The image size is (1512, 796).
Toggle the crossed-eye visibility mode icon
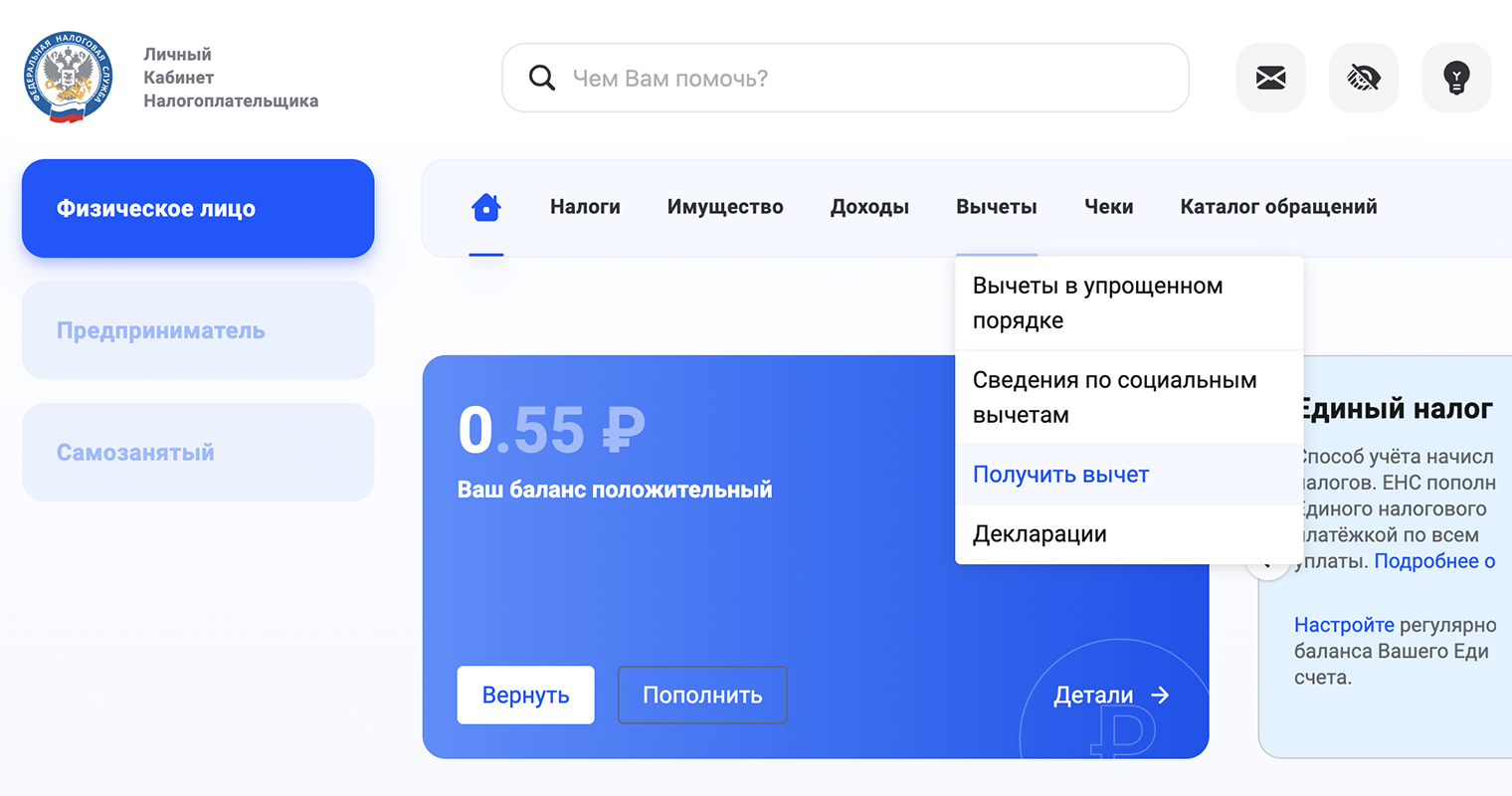1363,78
